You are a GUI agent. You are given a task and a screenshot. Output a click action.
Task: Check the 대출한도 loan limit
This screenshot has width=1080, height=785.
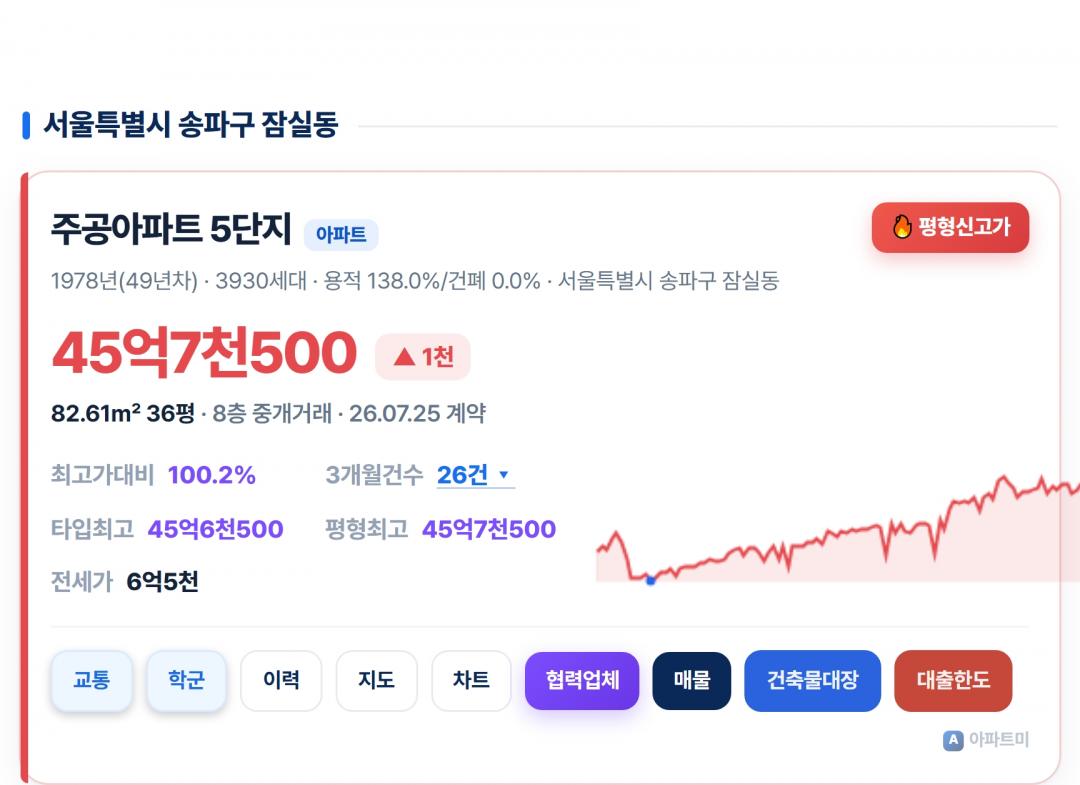[x=953, y=680]
